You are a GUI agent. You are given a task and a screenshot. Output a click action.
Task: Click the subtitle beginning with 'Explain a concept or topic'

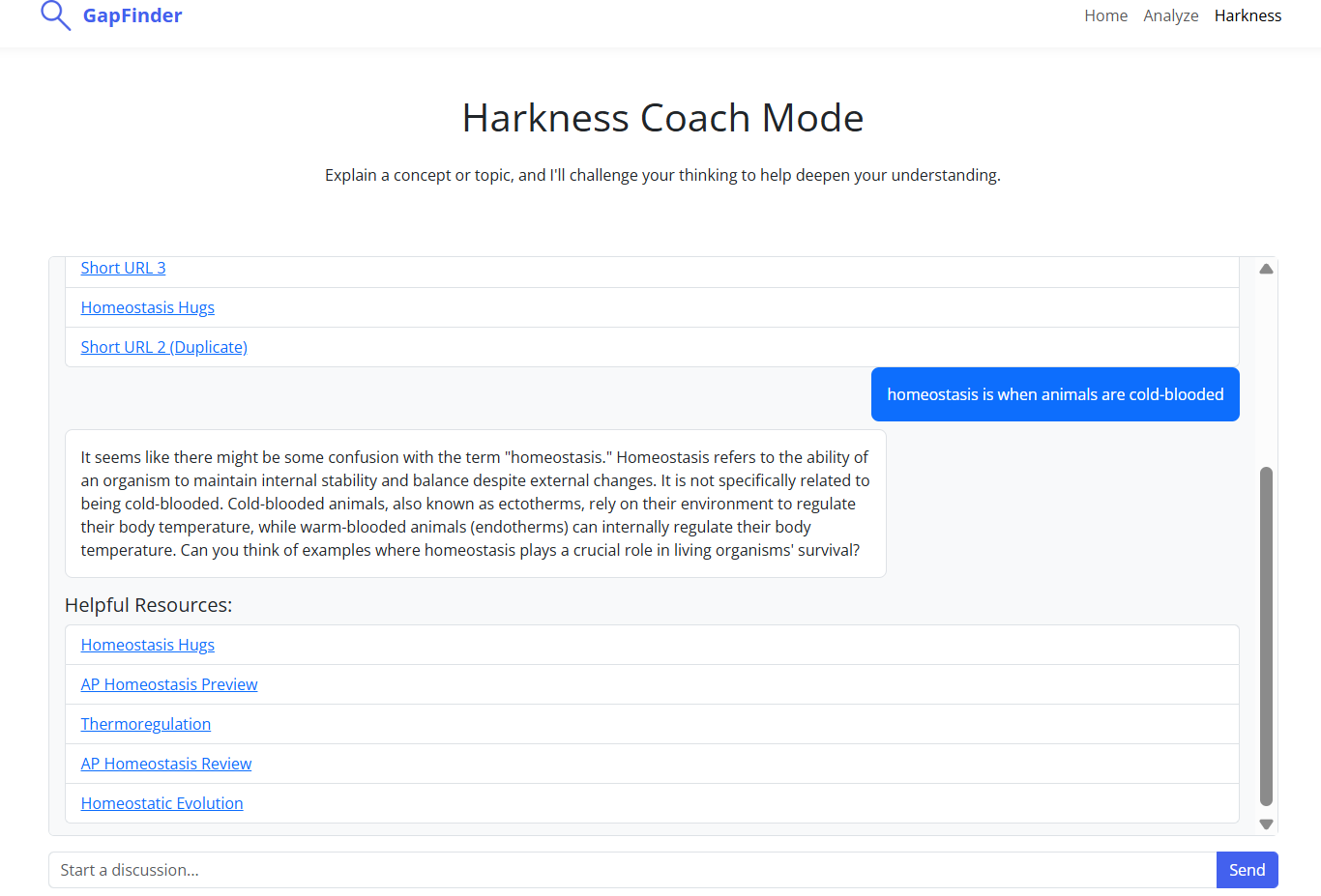click(x=662, y=175)
